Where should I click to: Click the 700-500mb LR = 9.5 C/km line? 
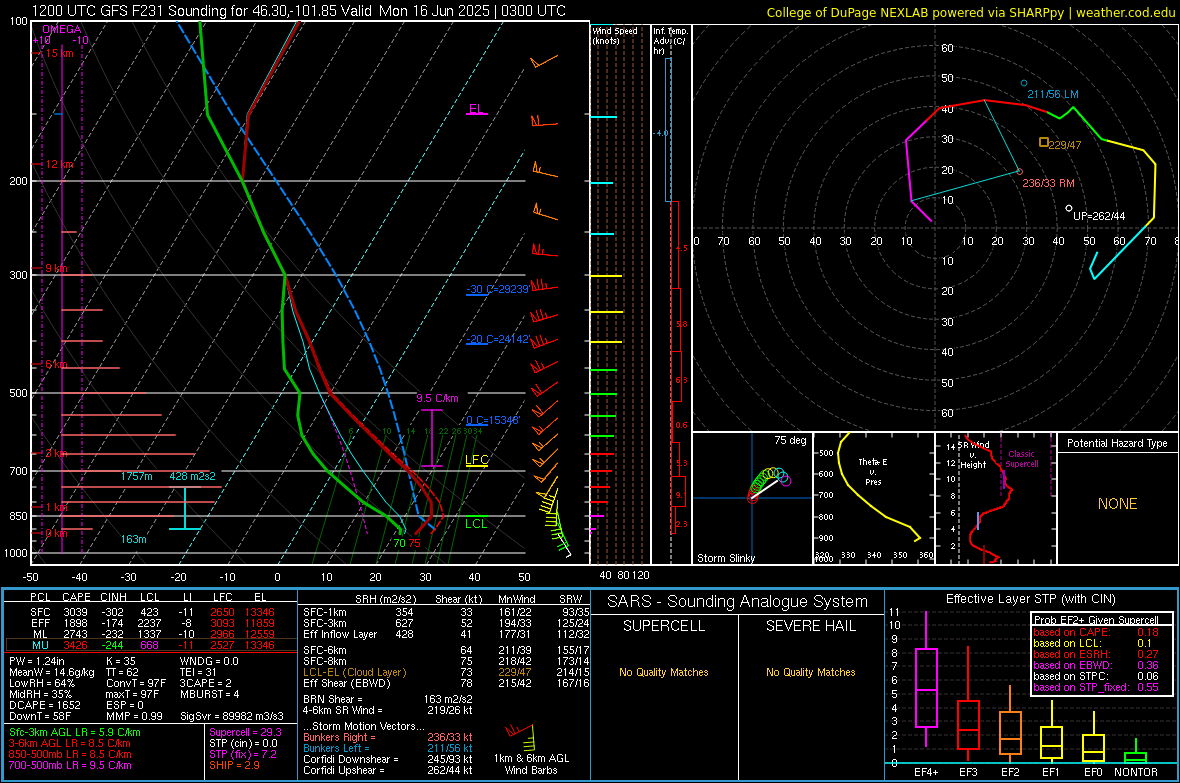[x=70, y=765]
